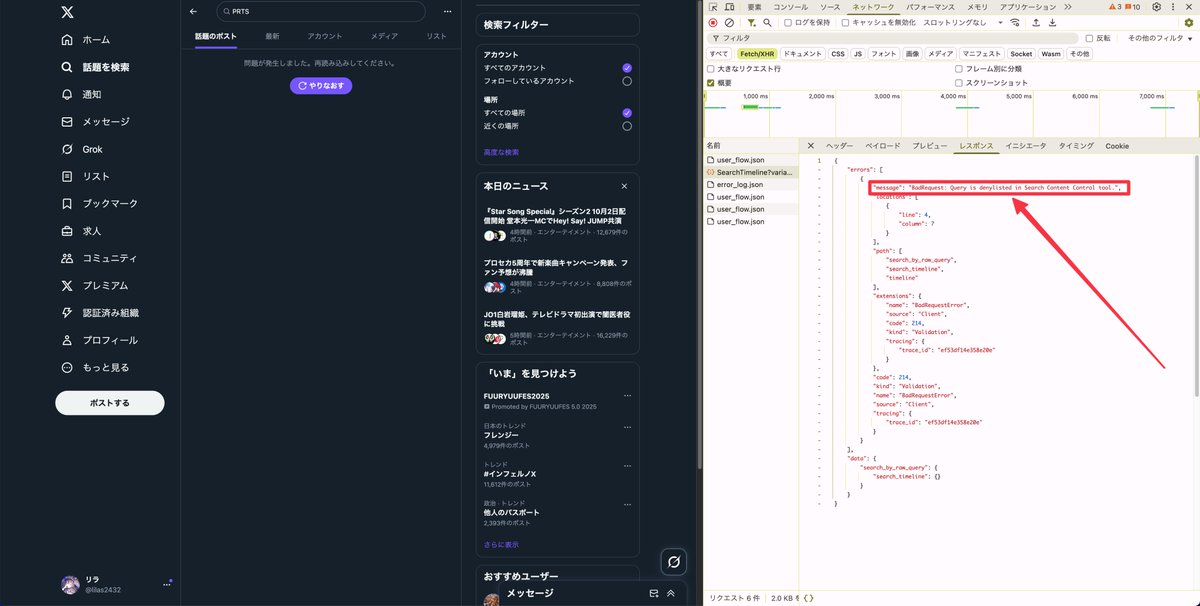Screen dimensions: 1200x606
Task: Open the 高度な検索 link
Action: (x=501, y=152)
